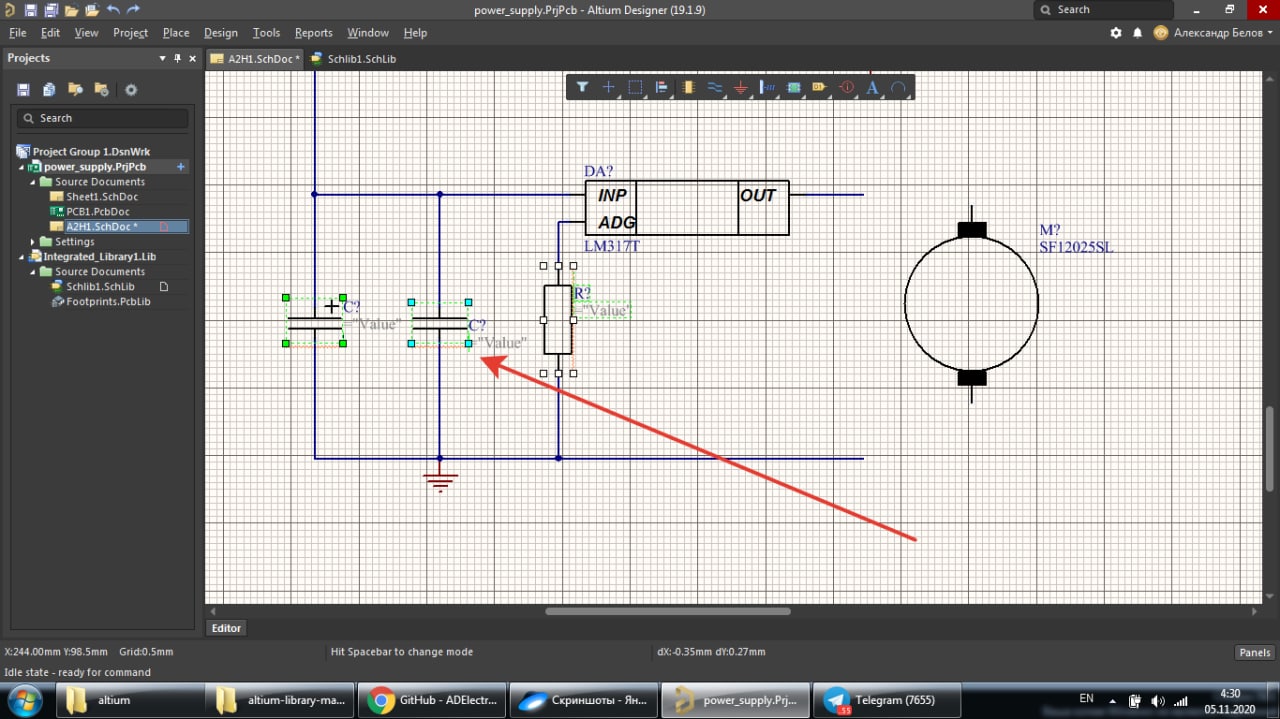This screenshot has width=1280, height=719.
Task: Open the directives (red circle) tool
Action: click(847, 88)
